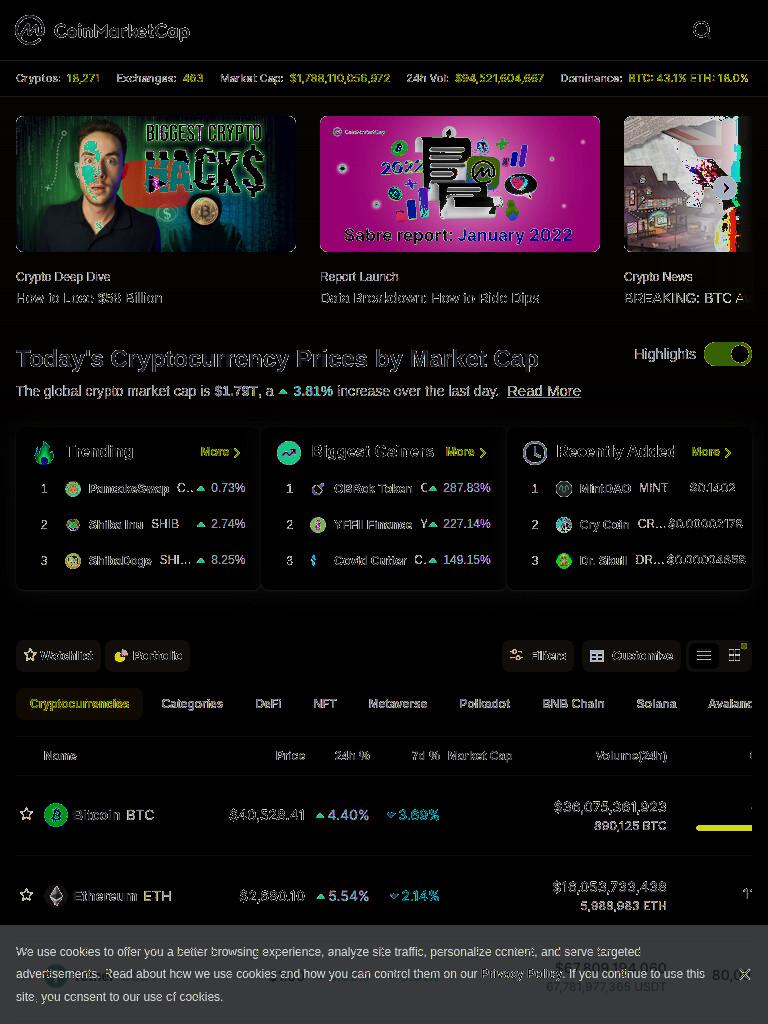Click the 24h Vol value
This screenshot has height=1024, width=768.
[x=500, y=78]
